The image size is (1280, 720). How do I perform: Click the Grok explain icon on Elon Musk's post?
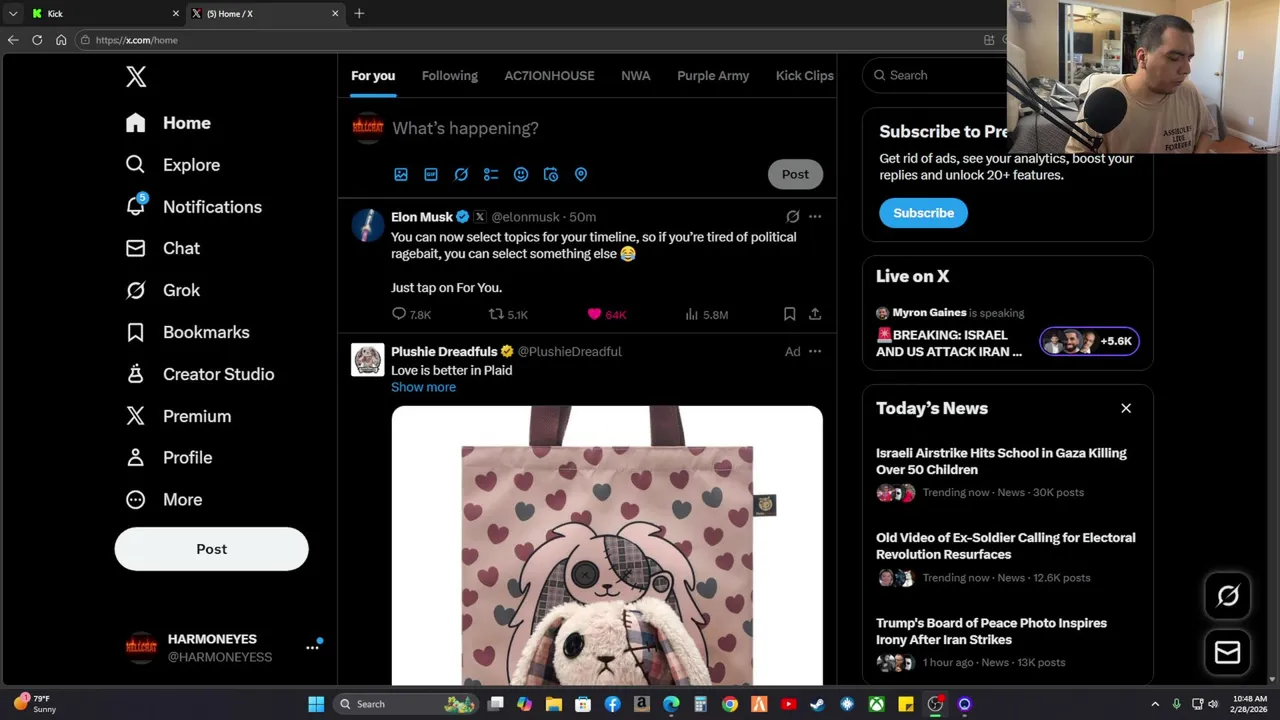pos(793,216)
